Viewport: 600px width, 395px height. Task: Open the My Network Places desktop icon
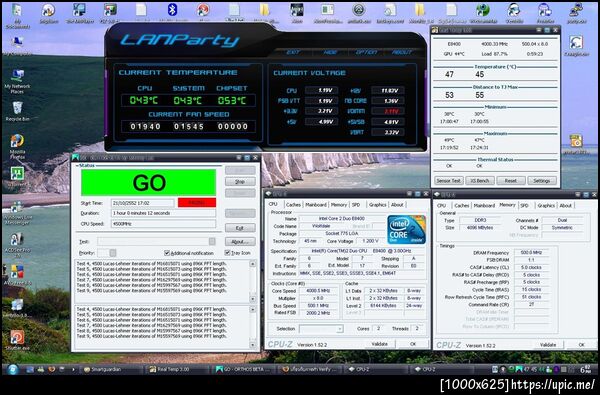(x=17, y=81)
